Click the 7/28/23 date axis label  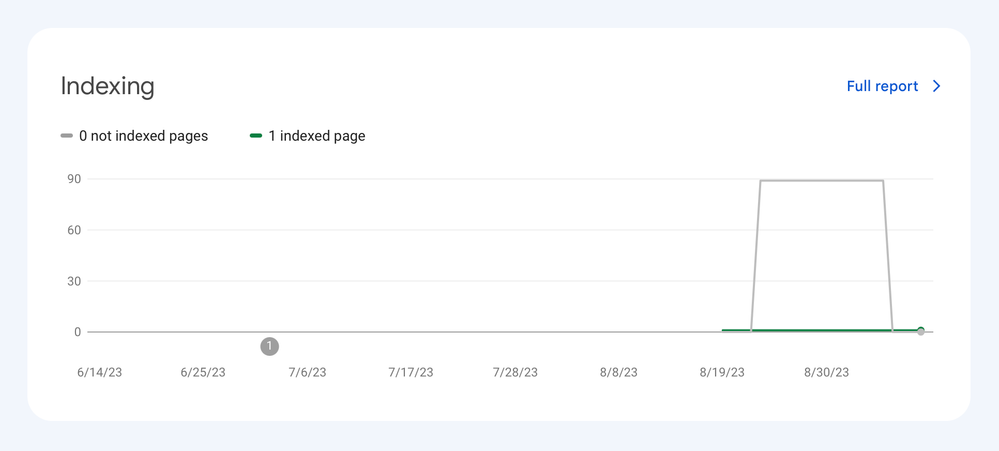(515, 373)
